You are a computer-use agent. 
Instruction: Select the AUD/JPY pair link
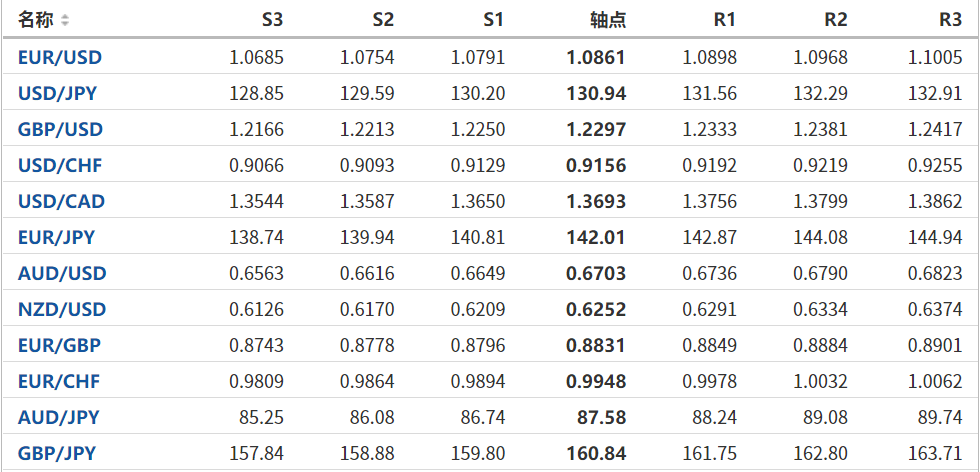[x=58, y=418]
